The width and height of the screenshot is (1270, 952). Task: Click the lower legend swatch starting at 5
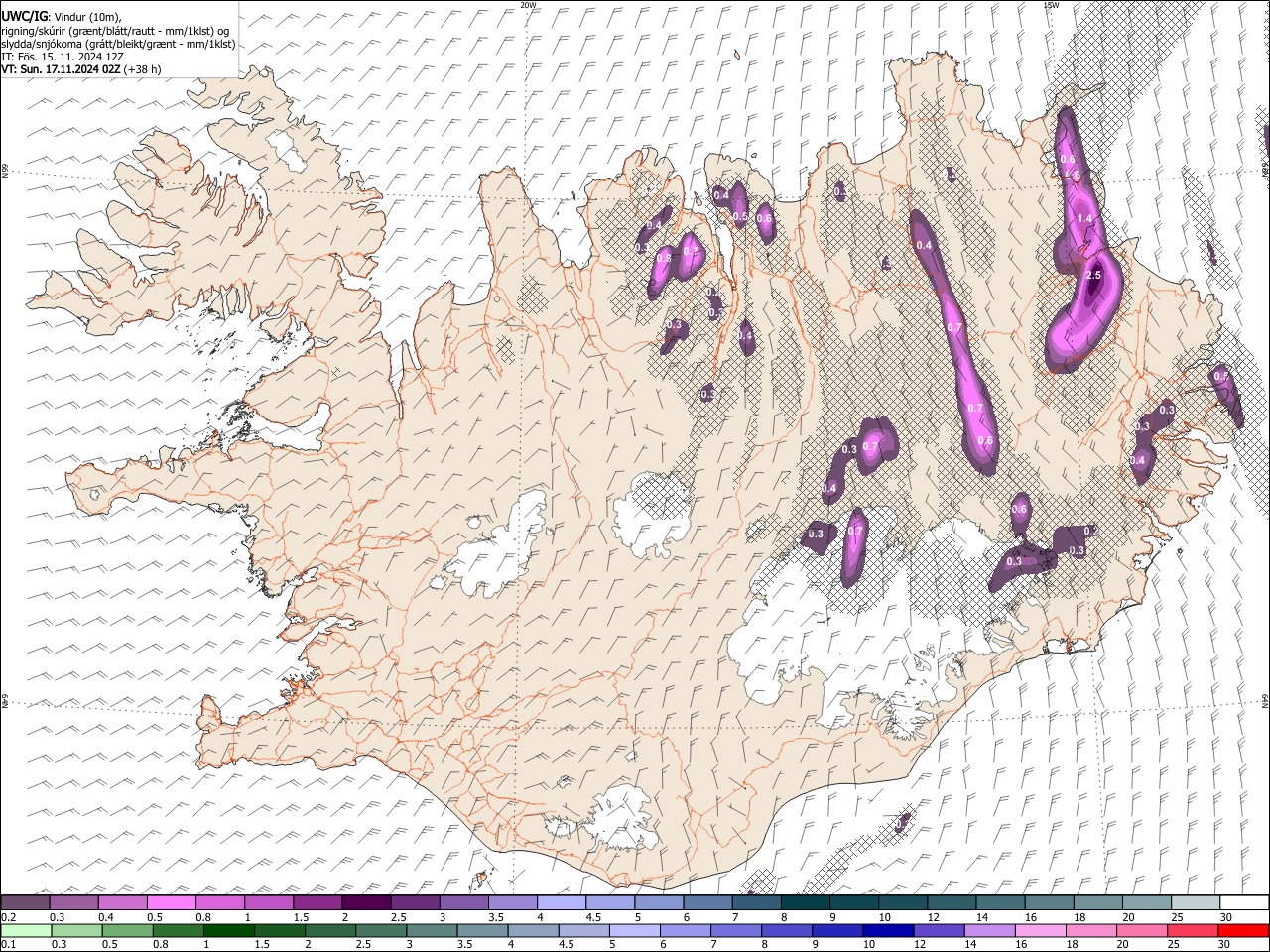[633, 930]
